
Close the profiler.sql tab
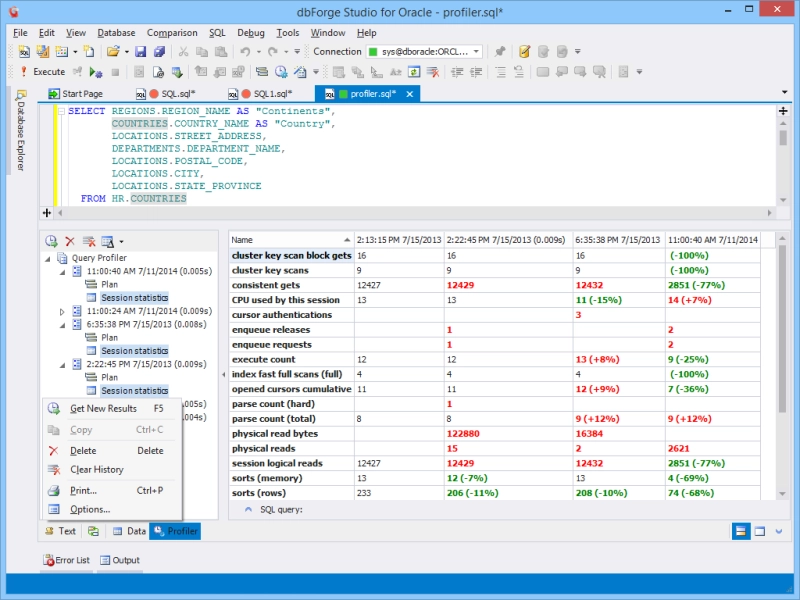[x=409, y=94]
